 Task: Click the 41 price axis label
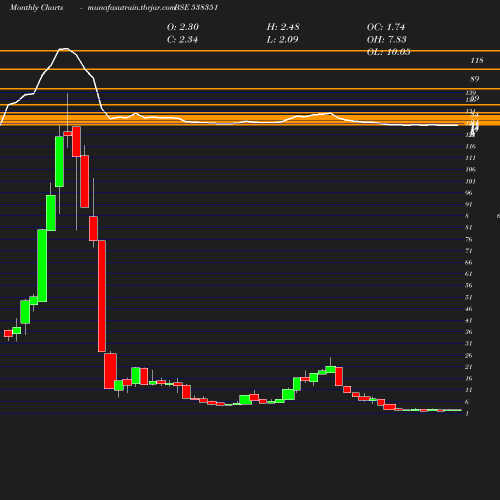(x=469, y=321)
